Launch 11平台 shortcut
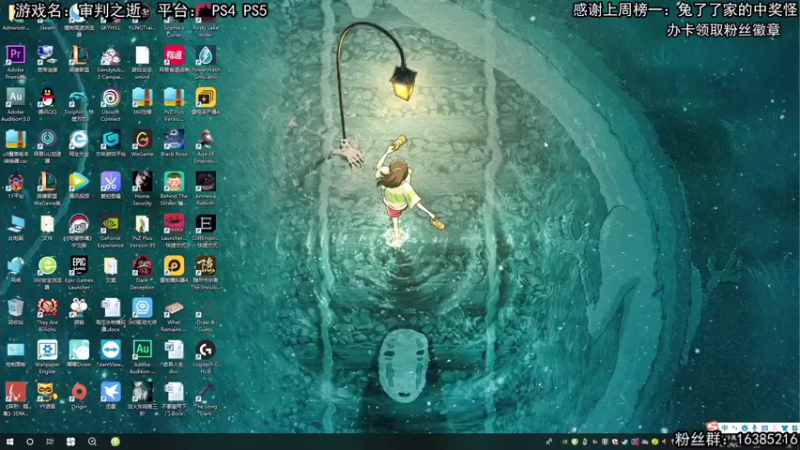 [15, 181]
